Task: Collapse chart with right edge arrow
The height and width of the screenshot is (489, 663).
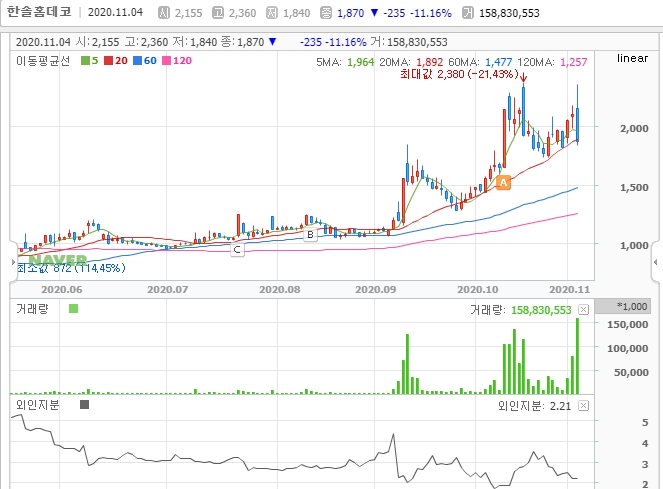Action: 655,262
